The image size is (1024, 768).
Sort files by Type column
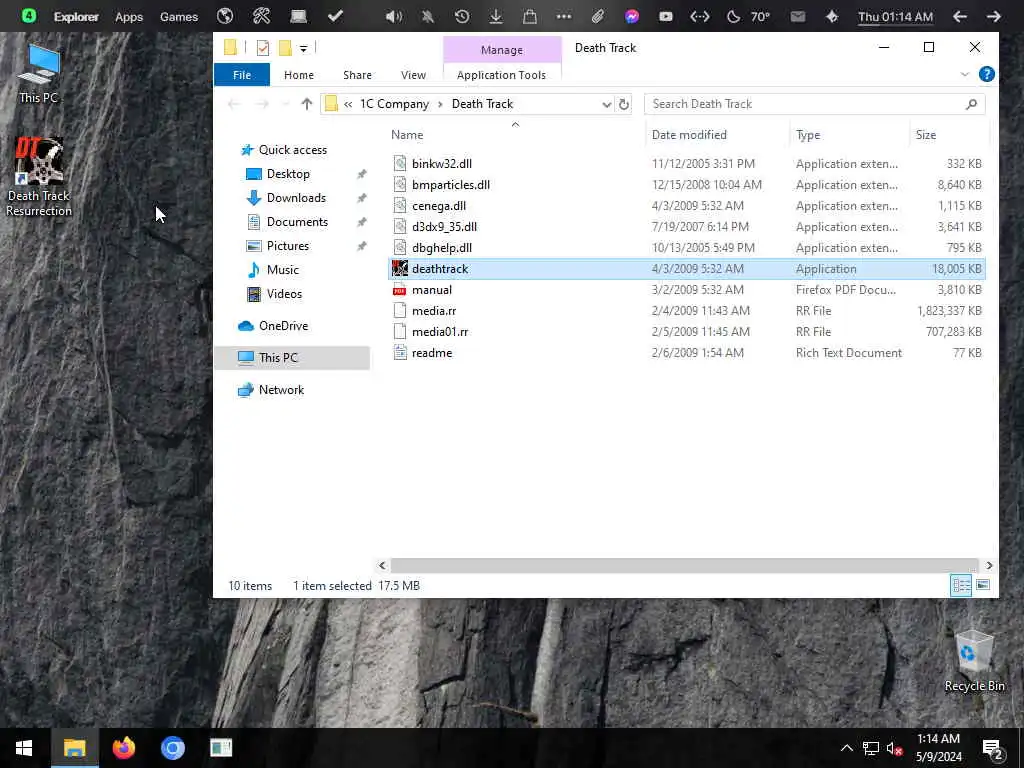tap(808, 135)
